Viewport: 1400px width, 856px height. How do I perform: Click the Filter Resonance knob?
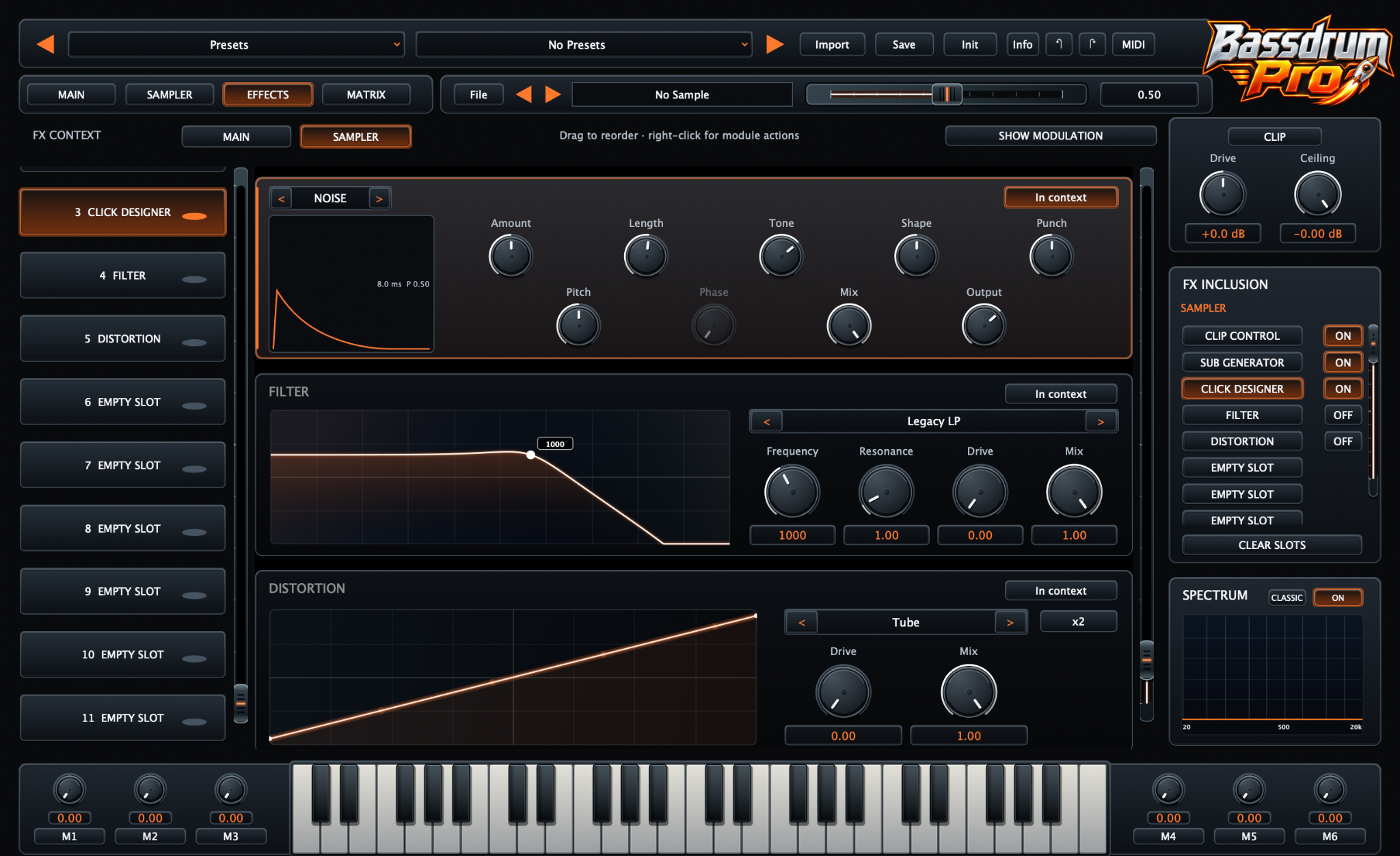tap(886, 492)
